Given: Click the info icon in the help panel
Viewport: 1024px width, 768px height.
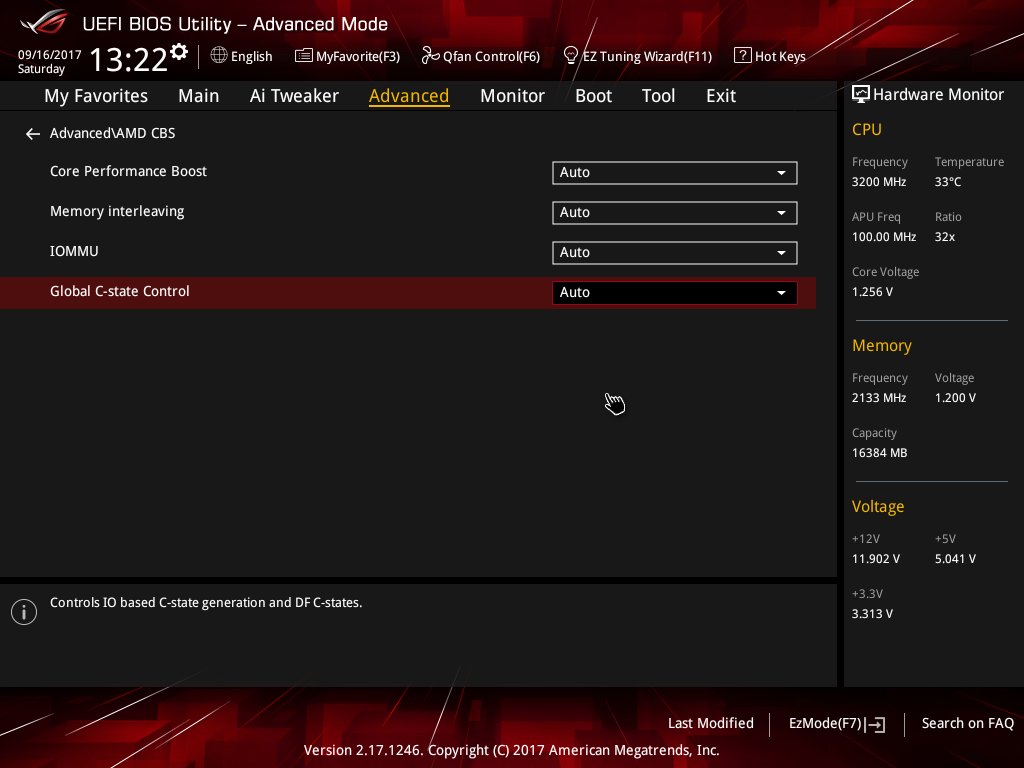Looking at the screenshot, I should coord(24,612).
